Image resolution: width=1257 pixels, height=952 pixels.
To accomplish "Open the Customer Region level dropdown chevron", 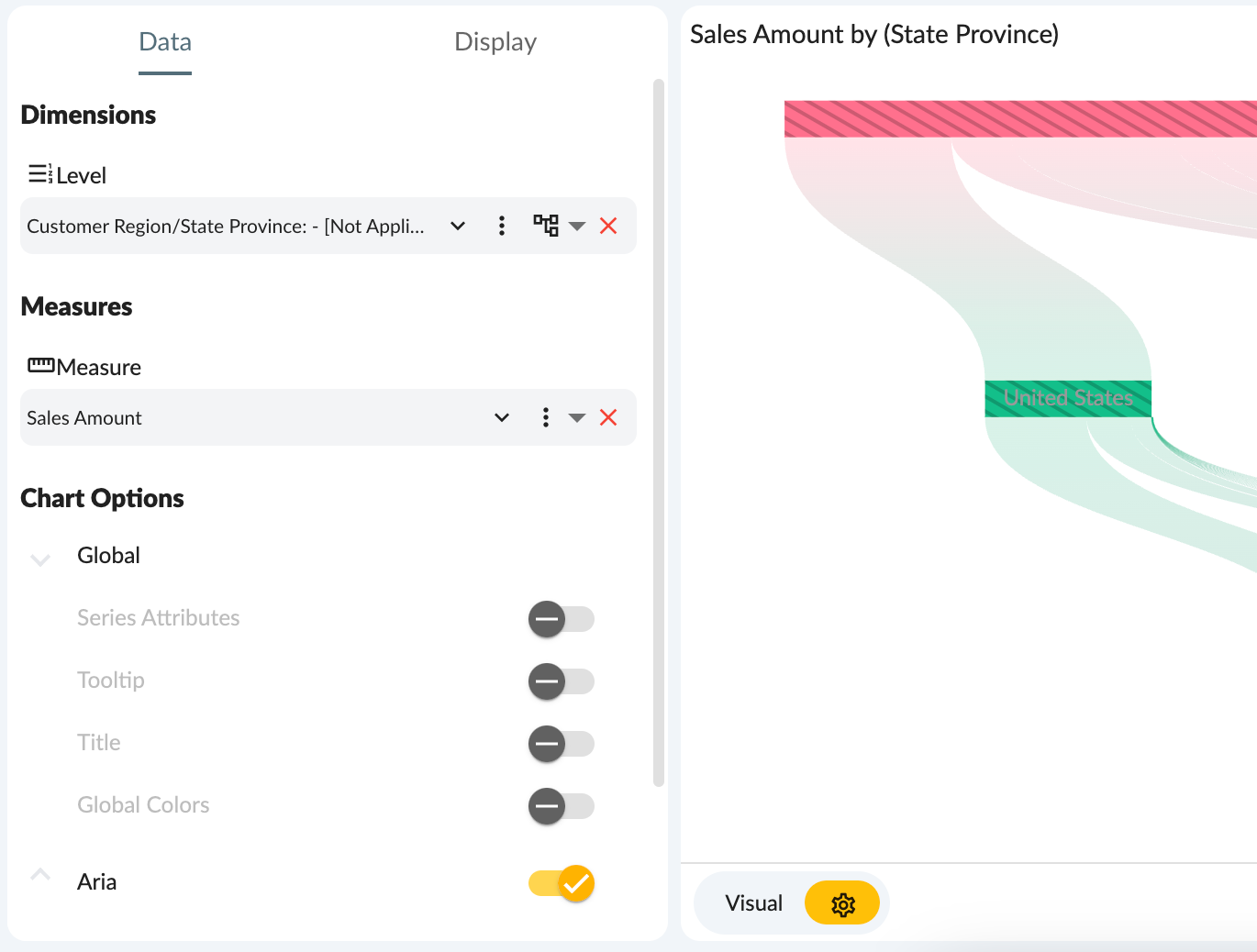I will 458,226.
